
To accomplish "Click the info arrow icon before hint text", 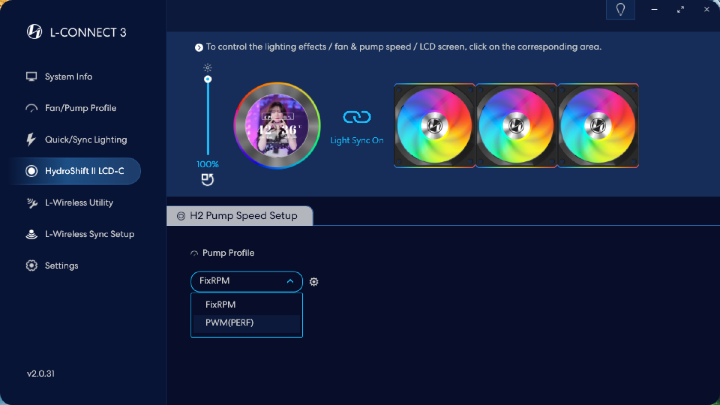I will coord(199,47).
